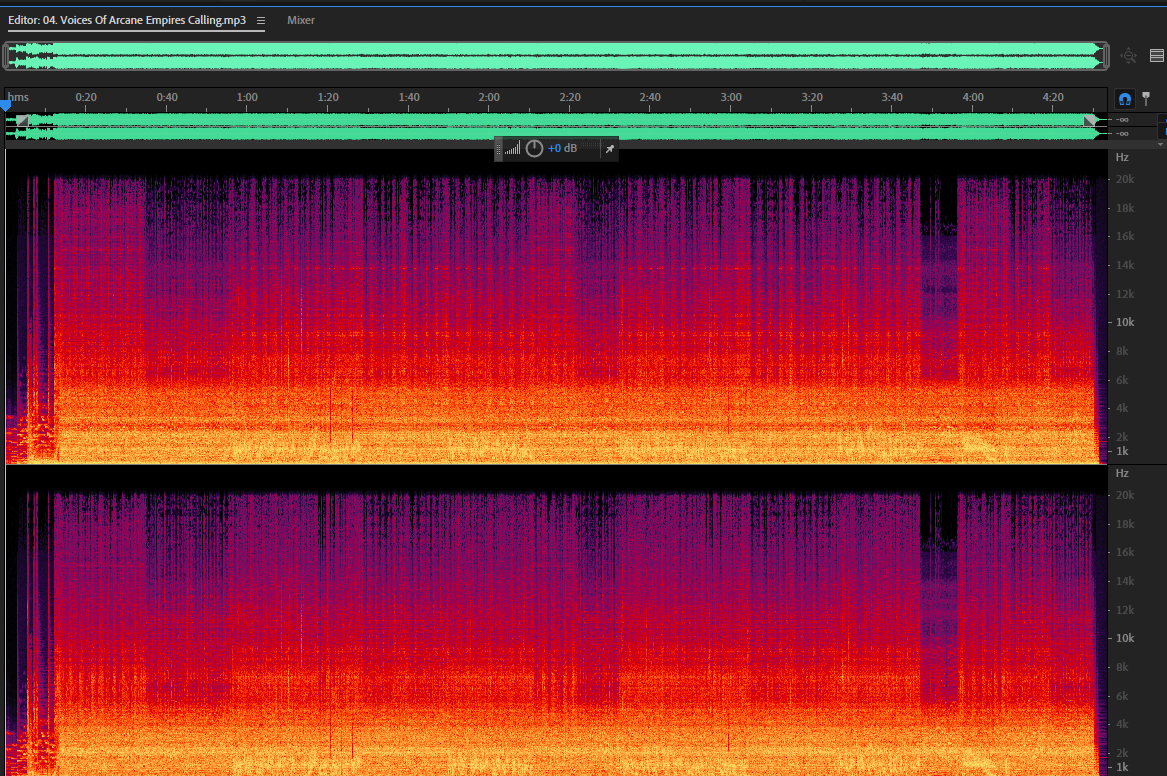Select the Editor: 04. Voices Of Arcane Empires Calling.mp3 tab

tap(127, 20)
